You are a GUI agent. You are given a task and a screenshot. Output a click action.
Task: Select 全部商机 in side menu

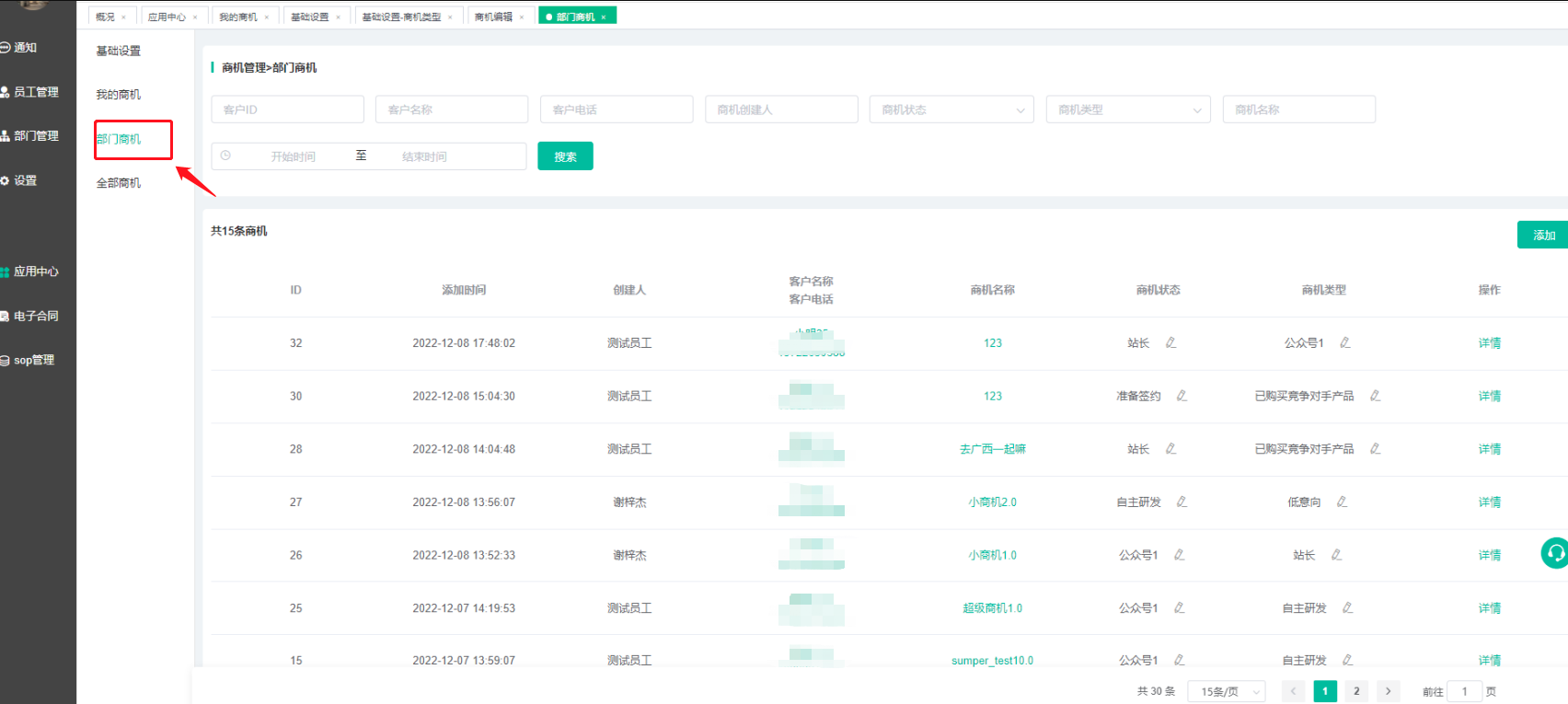tap(119, 183)
